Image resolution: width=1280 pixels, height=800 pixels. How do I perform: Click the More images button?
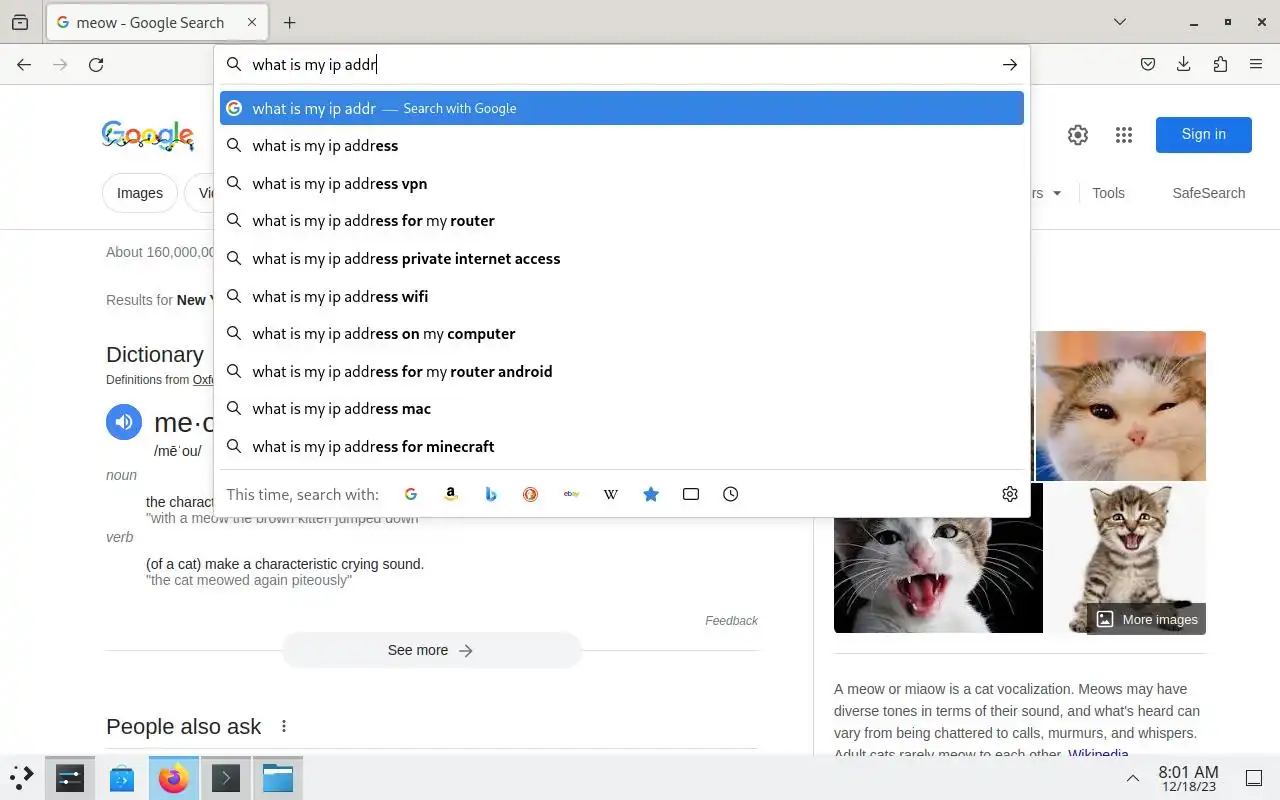(x=1147, y=619)
